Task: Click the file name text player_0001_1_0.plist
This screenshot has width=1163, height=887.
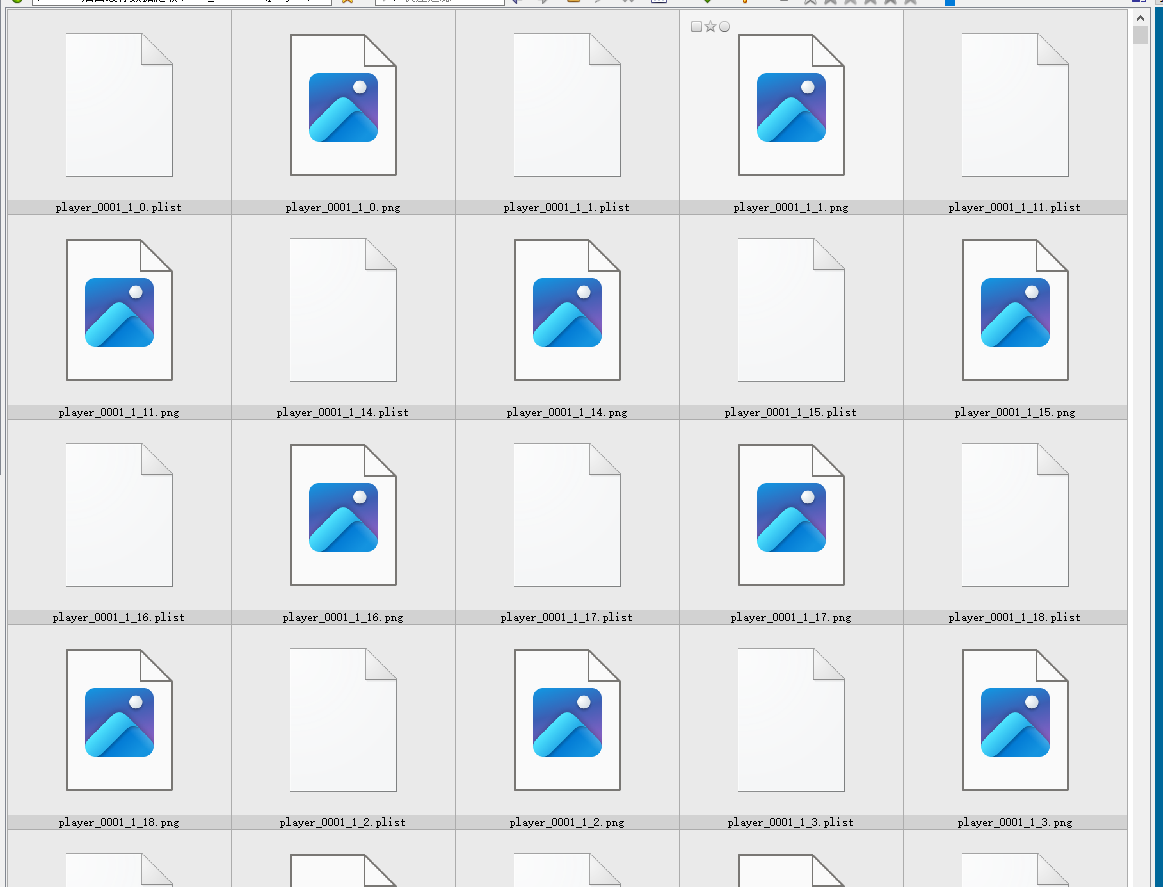Action: [x=119, y=208]
